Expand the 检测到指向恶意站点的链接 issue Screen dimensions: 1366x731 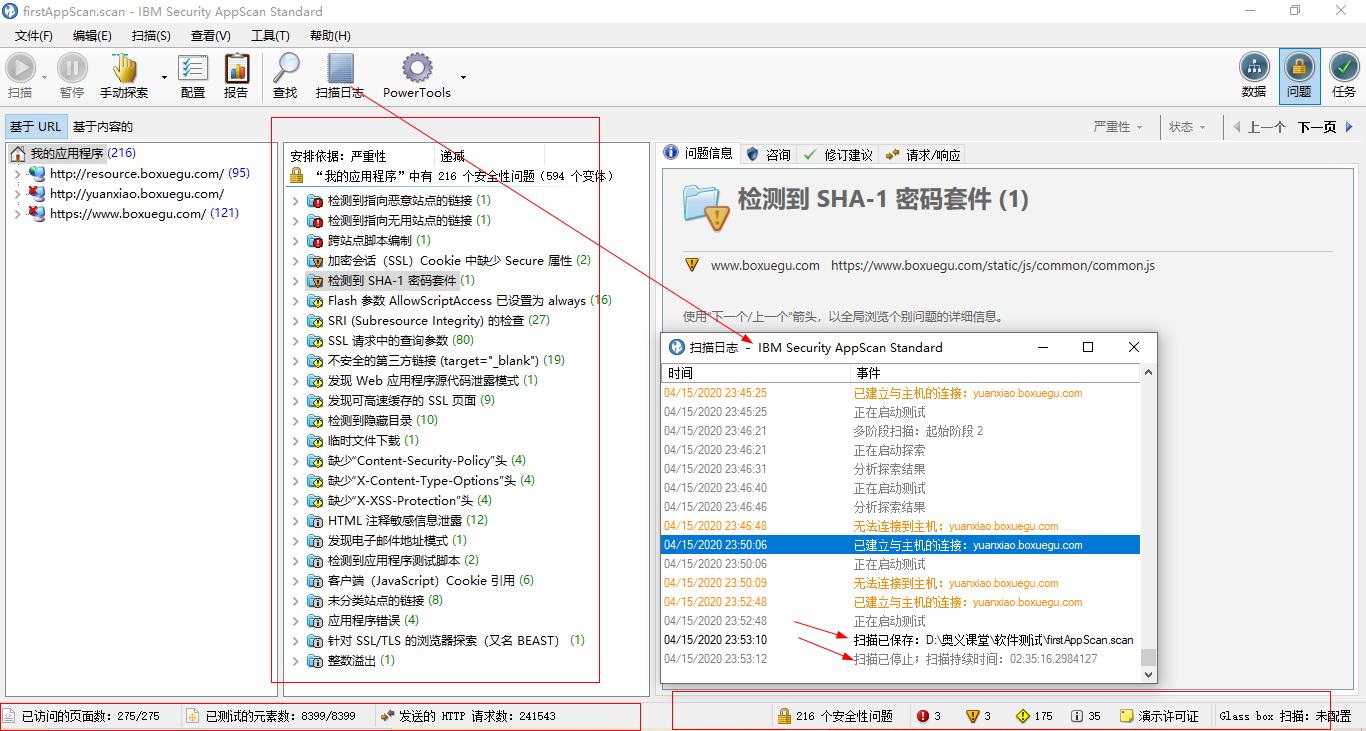point(296,201)
